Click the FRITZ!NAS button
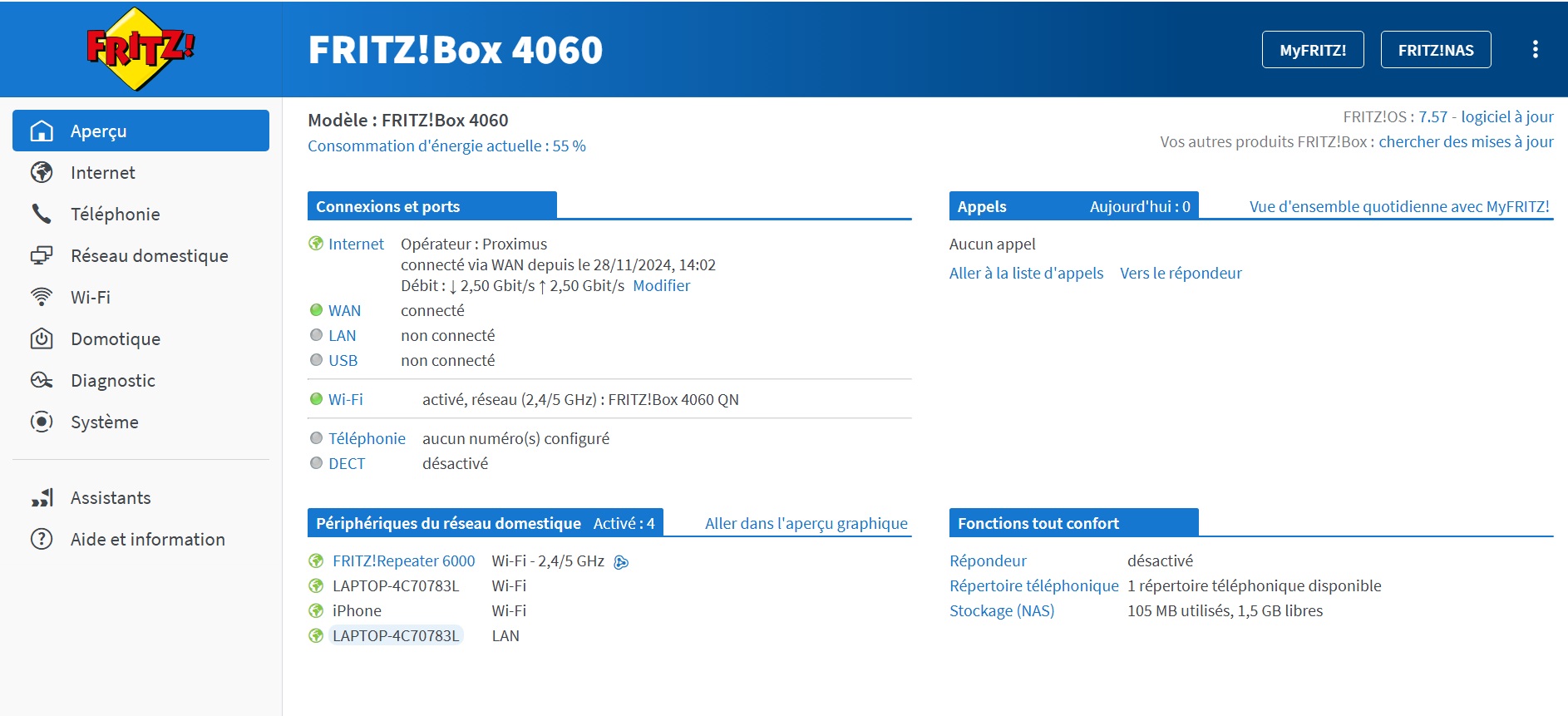This screenshot has width=1568, height=716. coord(1436,50)
